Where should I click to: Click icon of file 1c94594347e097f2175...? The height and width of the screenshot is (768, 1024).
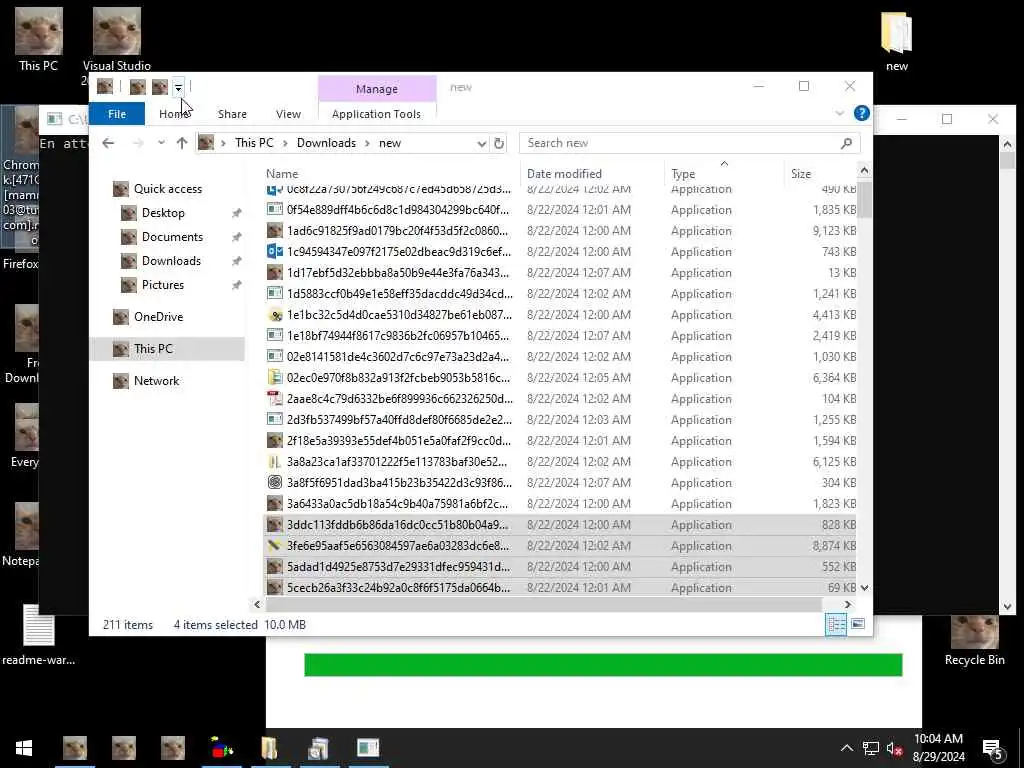[x=275, y=251]
